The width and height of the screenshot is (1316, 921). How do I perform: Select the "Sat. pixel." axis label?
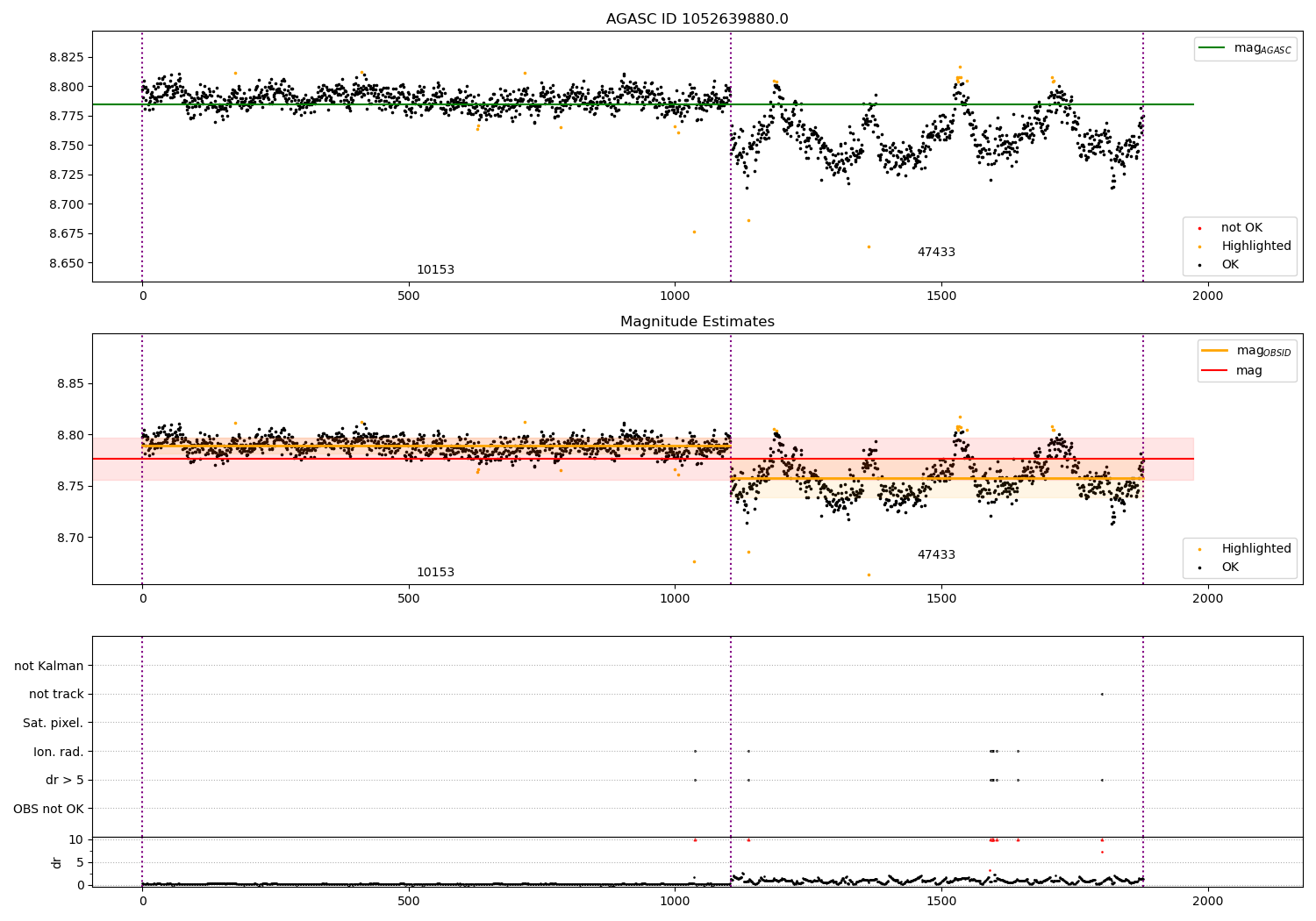[53, 723]
